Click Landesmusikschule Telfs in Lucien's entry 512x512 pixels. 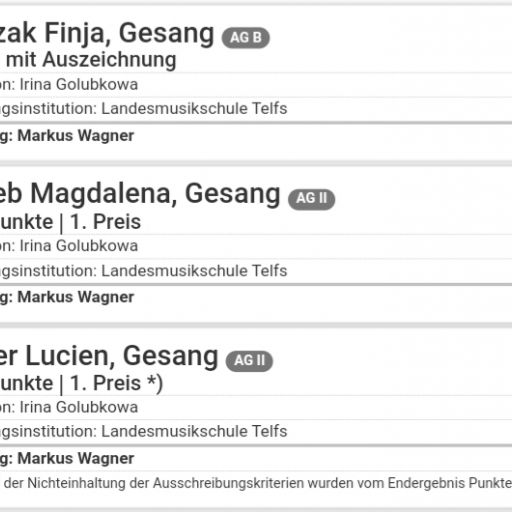point(194,431)
